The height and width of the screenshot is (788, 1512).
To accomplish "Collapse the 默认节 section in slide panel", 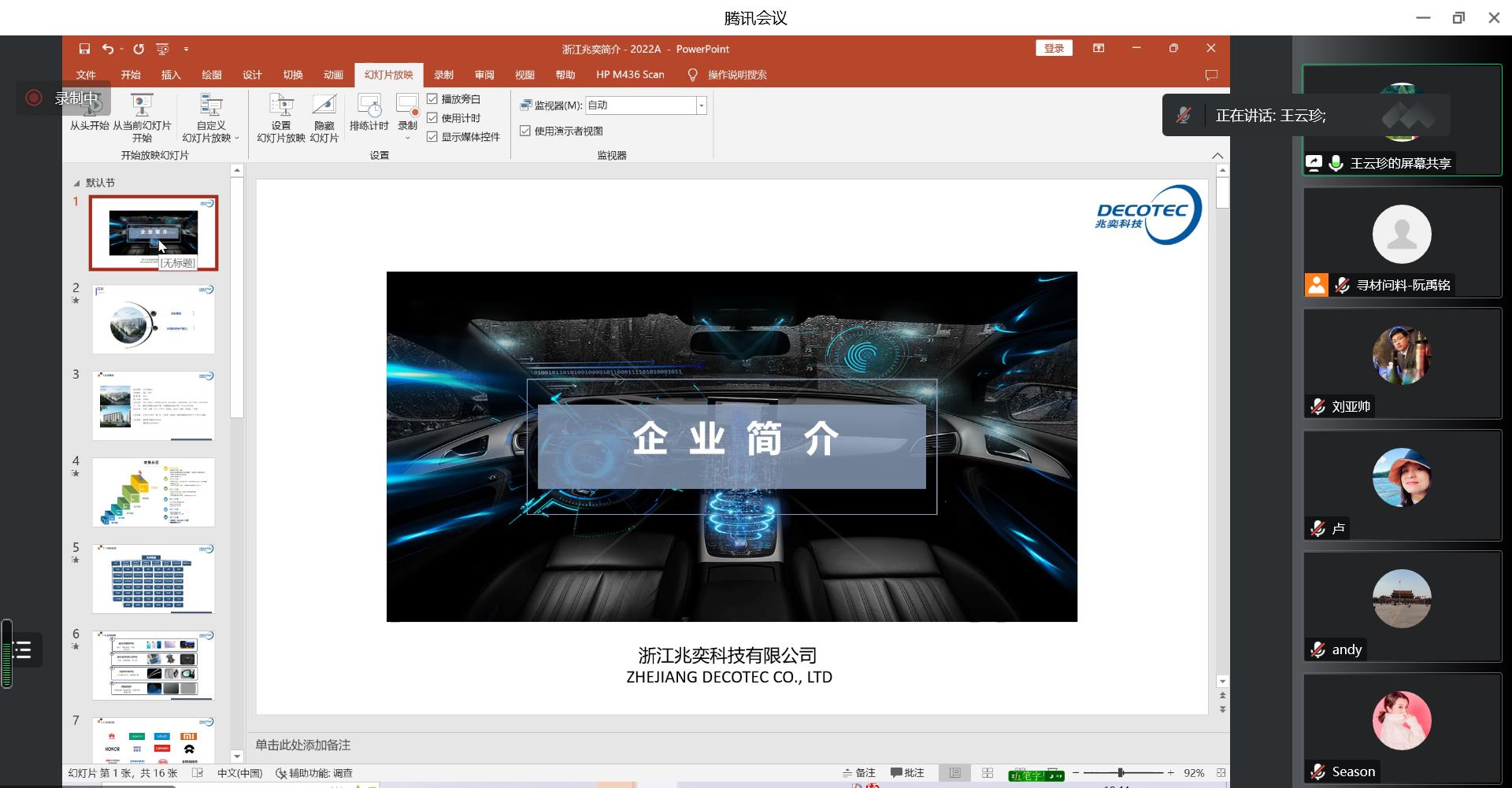I will pos(76,183).
